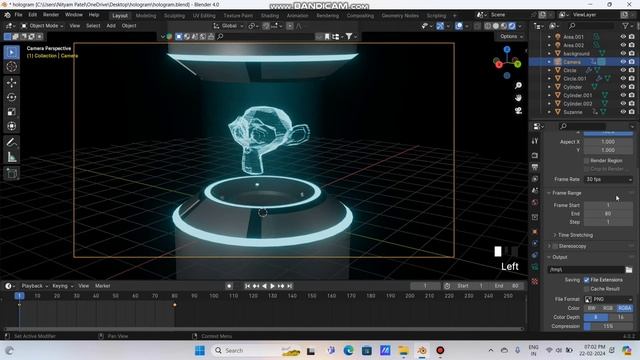This screenshot has height=360, width=640.
Task: Switch to the Modeling workspace tab
Action: pyautogui.click(x=146, y=16)
